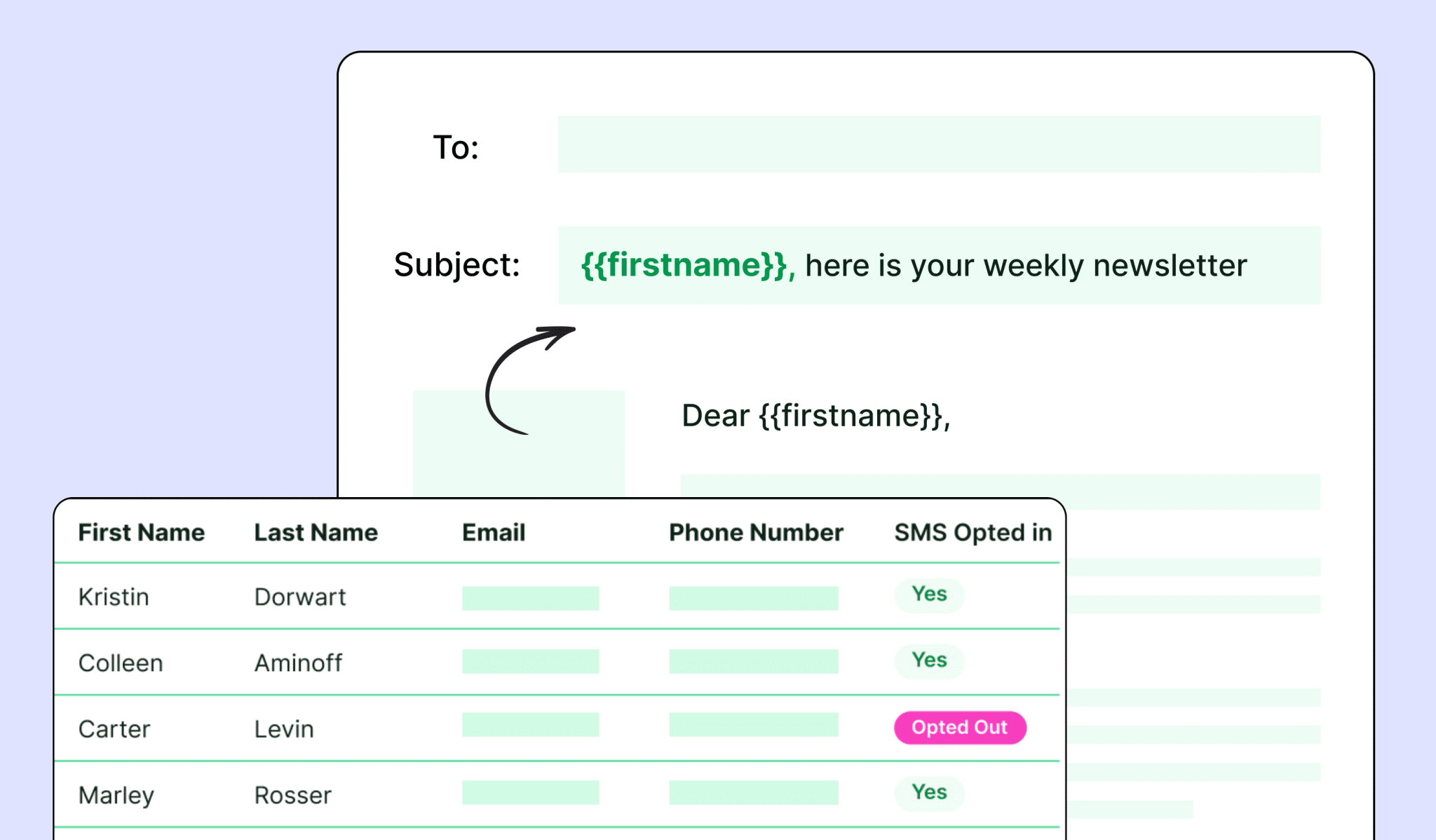Image resolution: width=1436 pixels, height=840 pixels.
Task: Select the Levin last name cell
Action: point(284,729)
